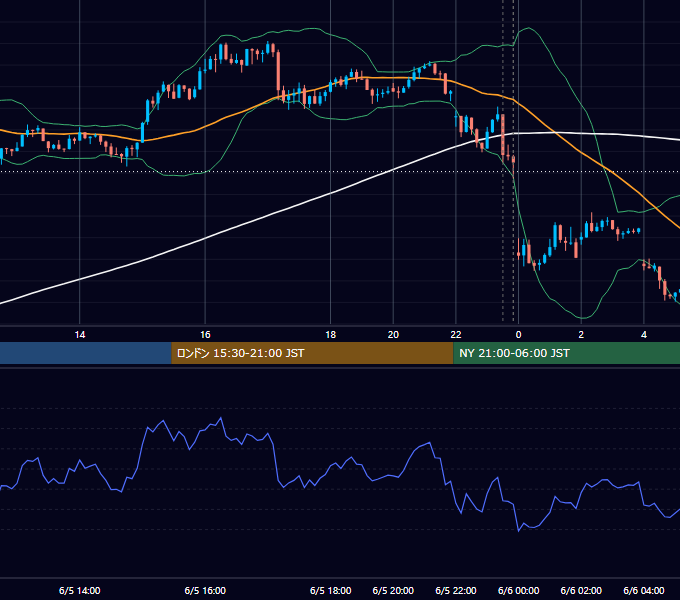Click the 6/5 18:00 date label
The width and height of the screenshot is (680, 600).
point(330,591)
